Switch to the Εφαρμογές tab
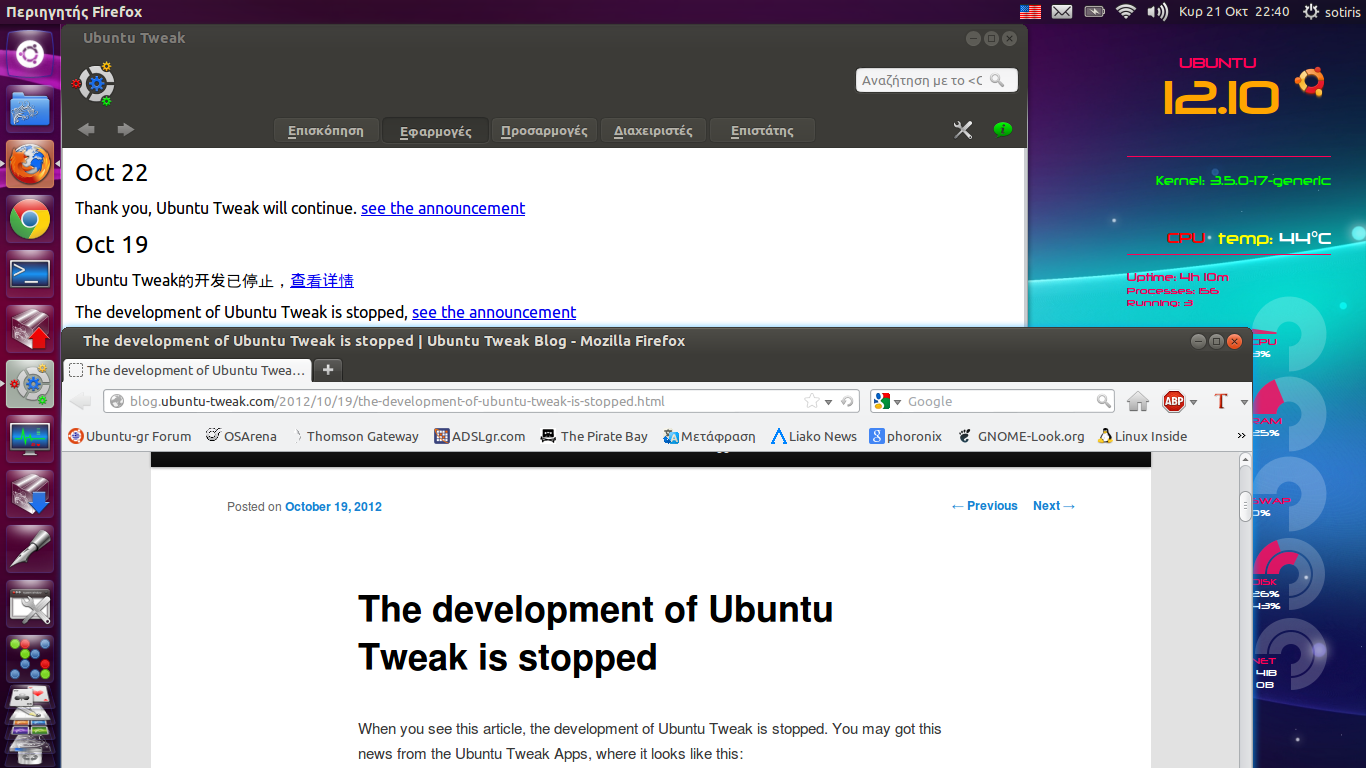The width and height of the screenshot is (1366, 768). (x=435, y=131)
